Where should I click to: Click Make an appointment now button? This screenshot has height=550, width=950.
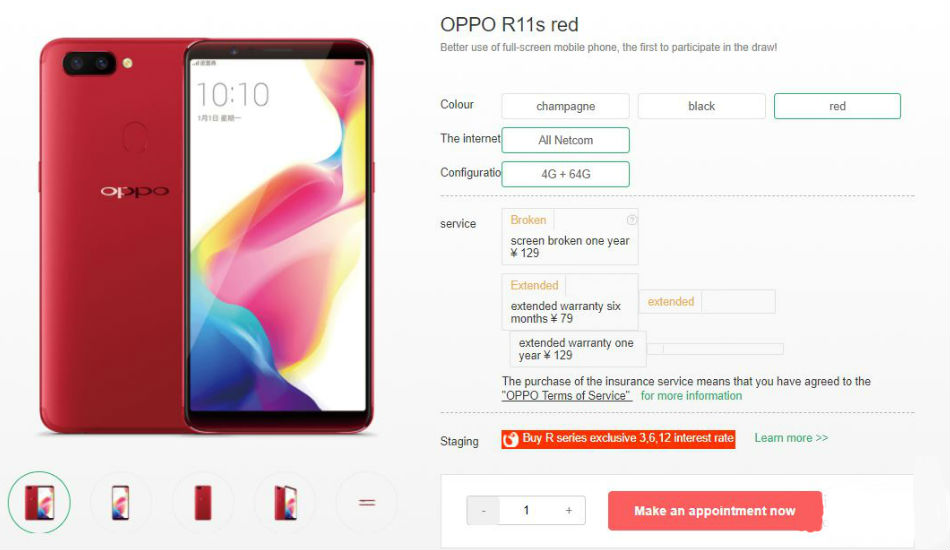coord(715,511)
